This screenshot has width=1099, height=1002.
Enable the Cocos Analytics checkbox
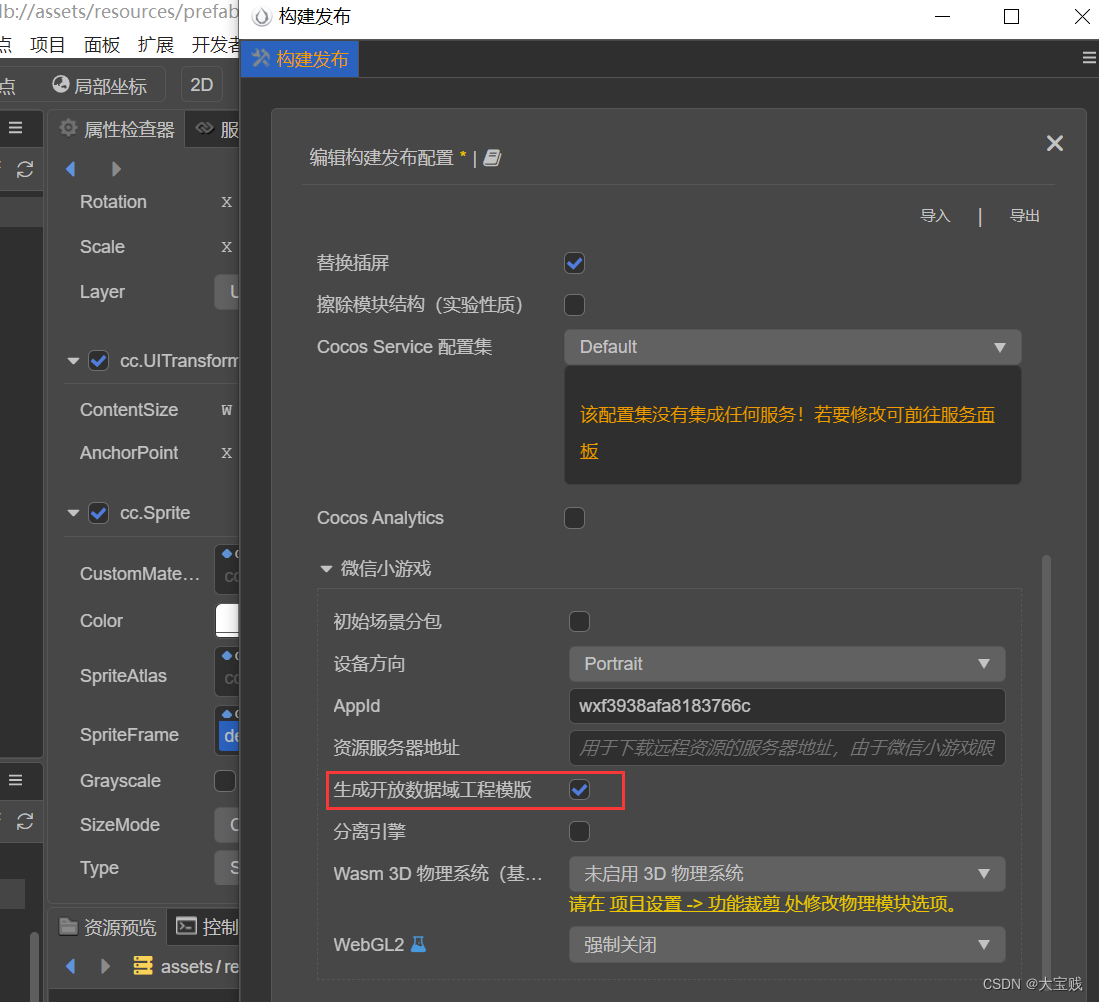[574, 518]
